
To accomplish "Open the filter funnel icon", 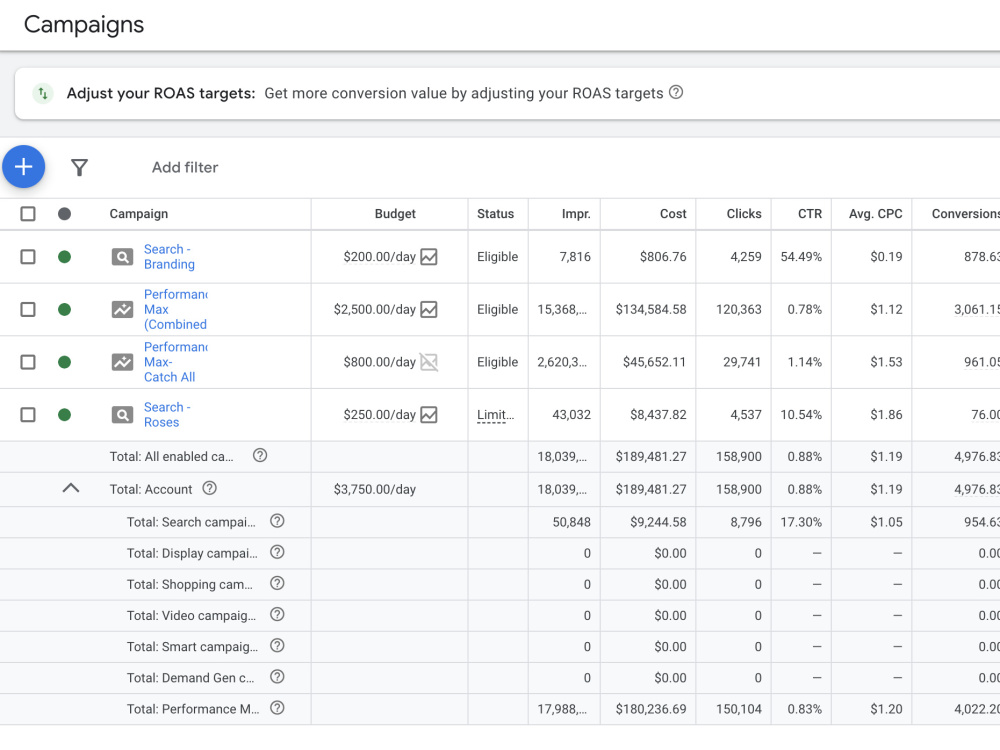I will click(79, 168).
